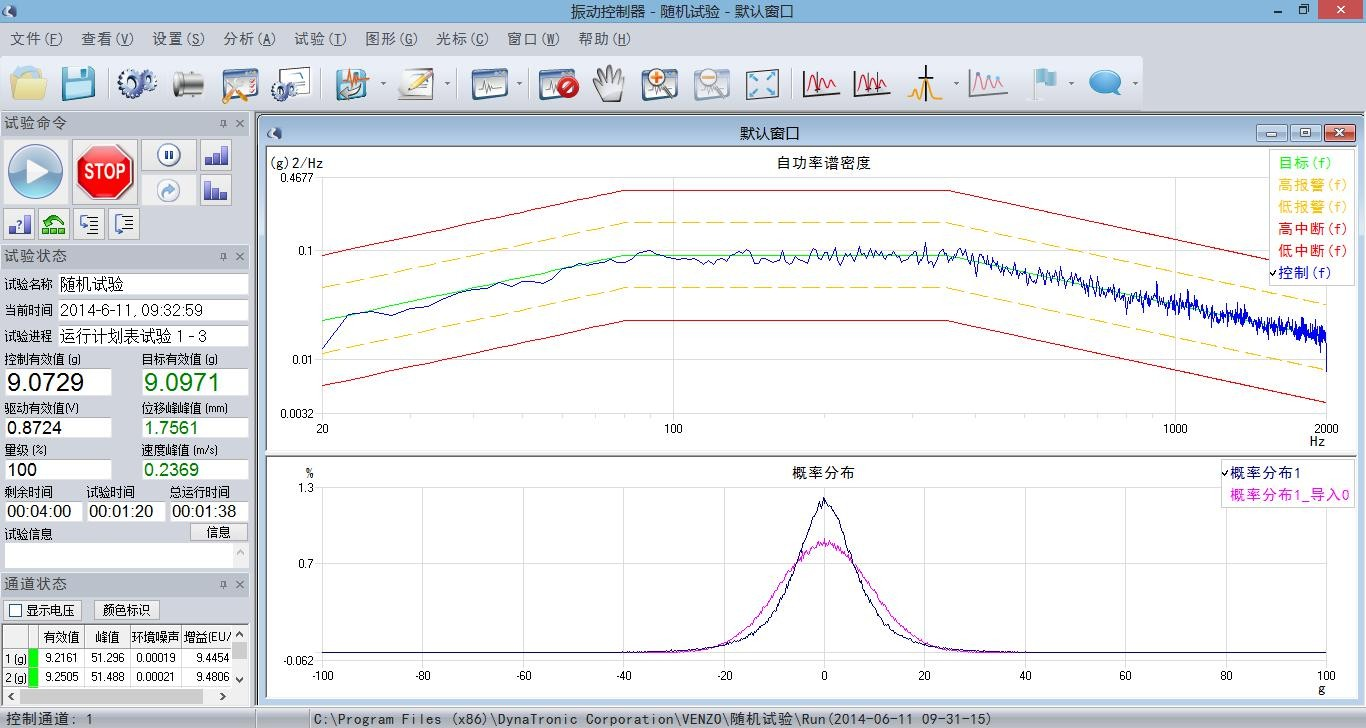Screen dimensions: 1366x728
Task: Open the 分析(A) menu
Action: (x=249, y=39)
